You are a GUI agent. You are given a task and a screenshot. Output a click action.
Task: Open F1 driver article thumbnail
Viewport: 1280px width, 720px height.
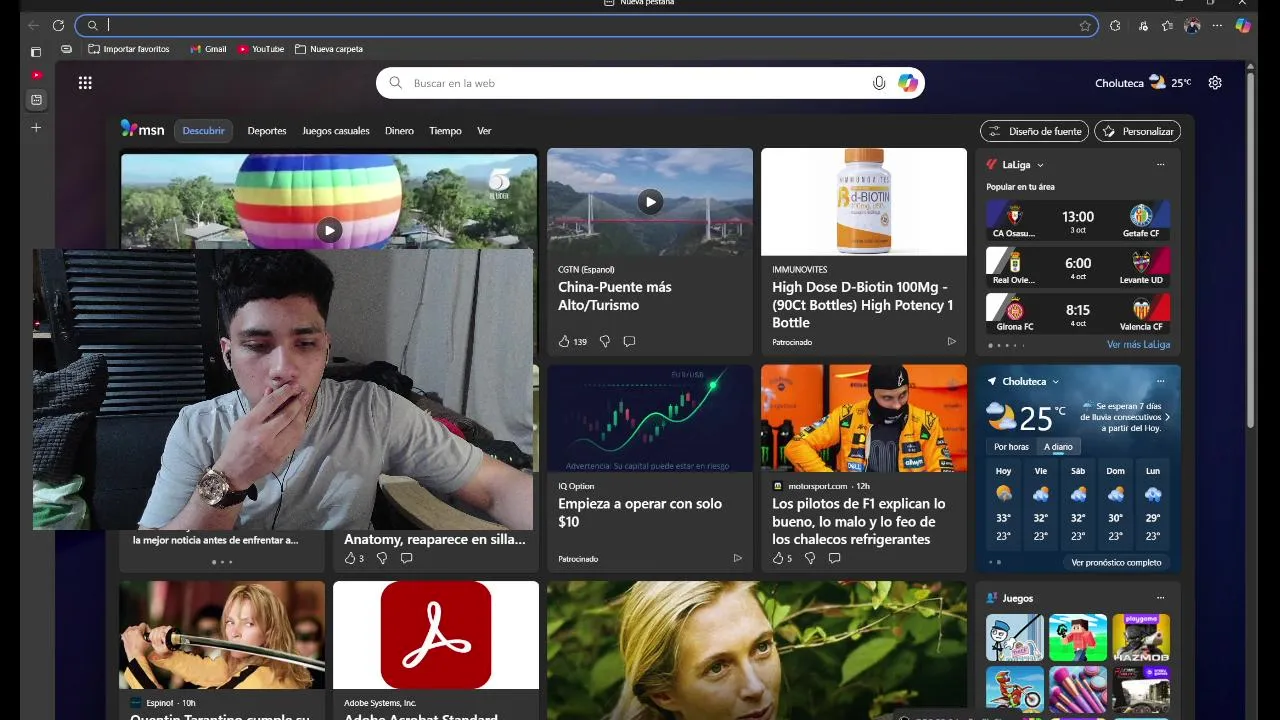[864, 418]
